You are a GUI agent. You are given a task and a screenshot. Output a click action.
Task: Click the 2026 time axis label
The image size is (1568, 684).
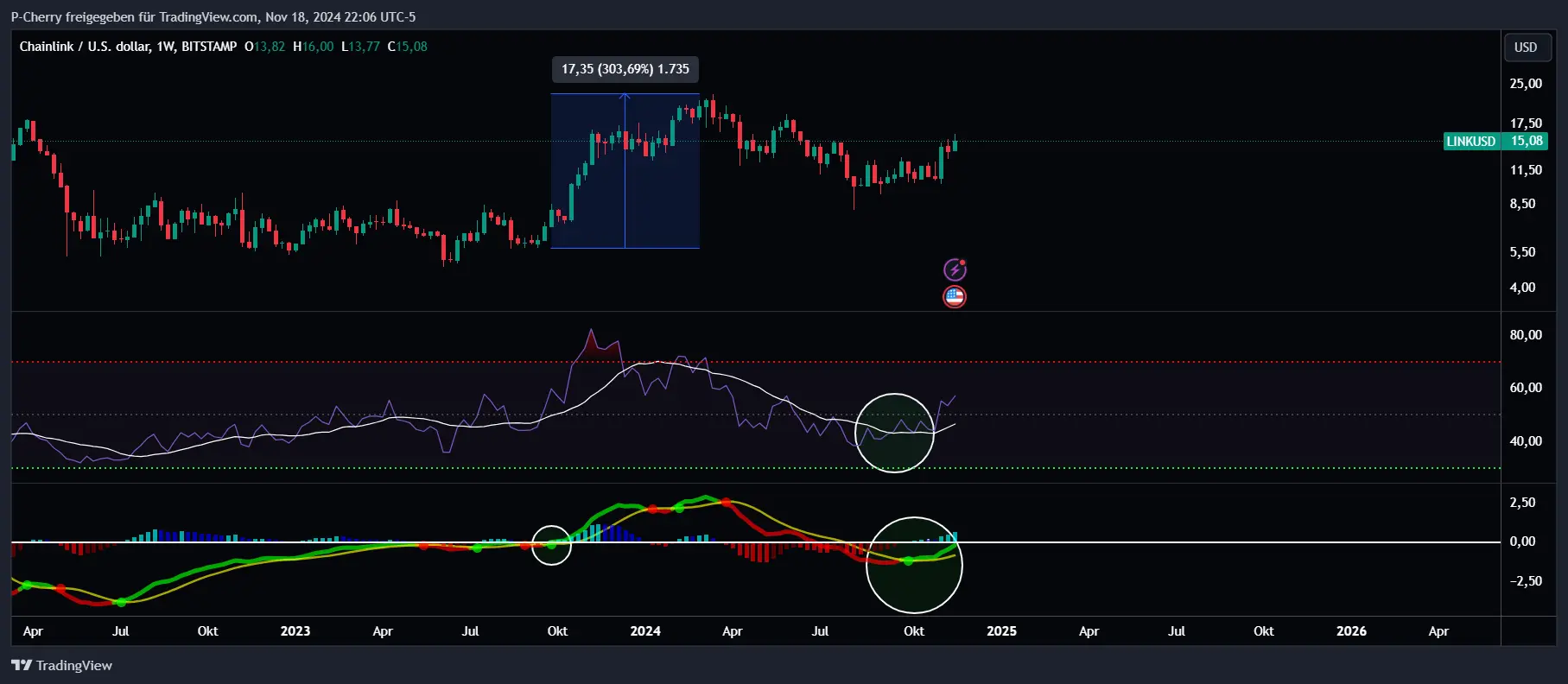pos(1351,631)
